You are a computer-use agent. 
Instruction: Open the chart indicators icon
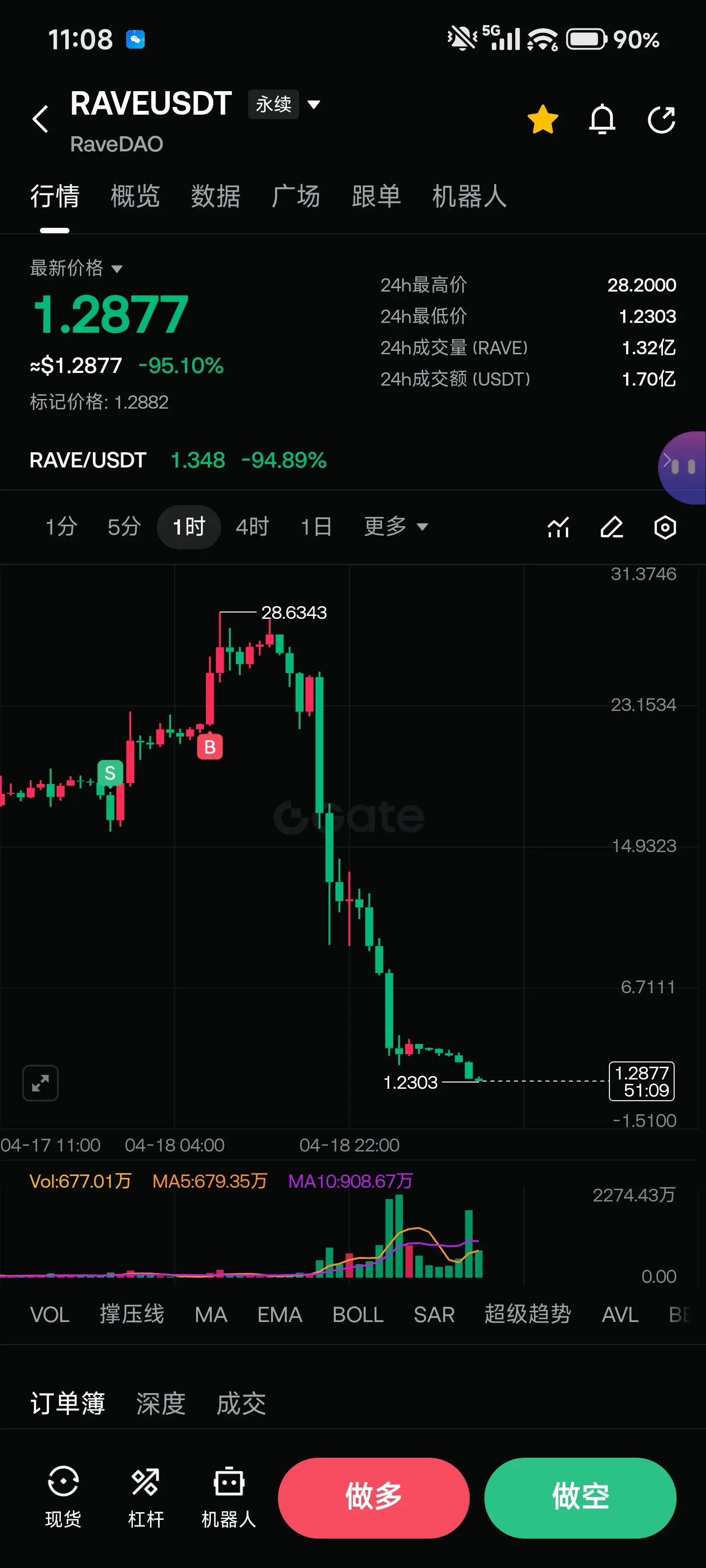558,527
